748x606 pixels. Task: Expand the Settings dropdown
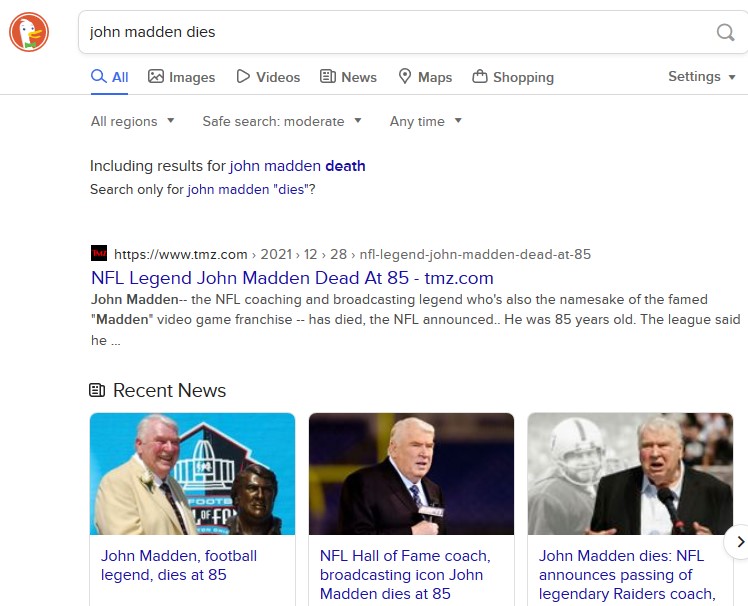click(x=702, y=76)
